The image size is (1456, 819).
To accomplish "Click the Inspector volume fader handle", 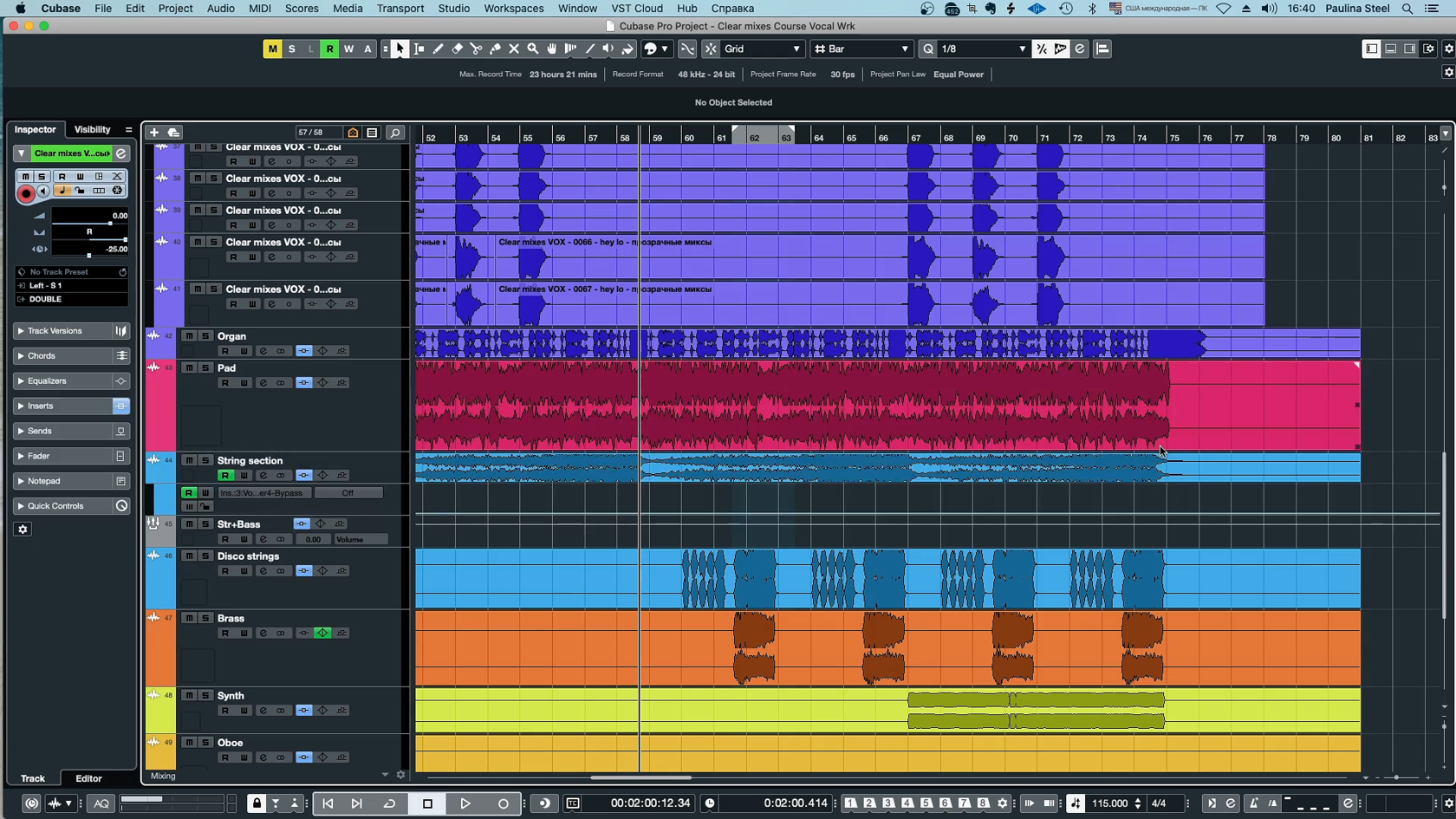I will [x=109, y=224].
